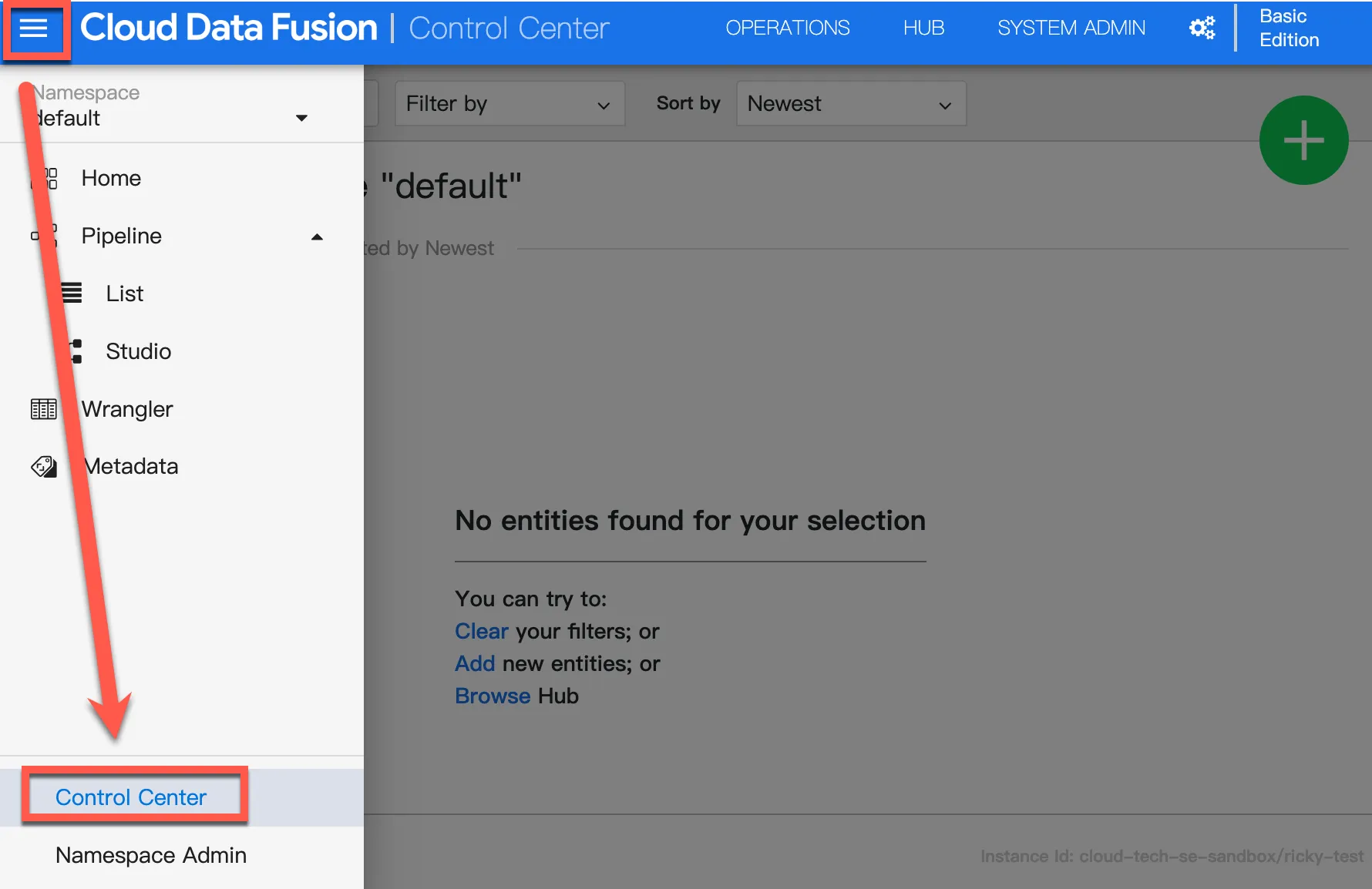
Task: Open HUB in top bar
Action: [923, 28]
